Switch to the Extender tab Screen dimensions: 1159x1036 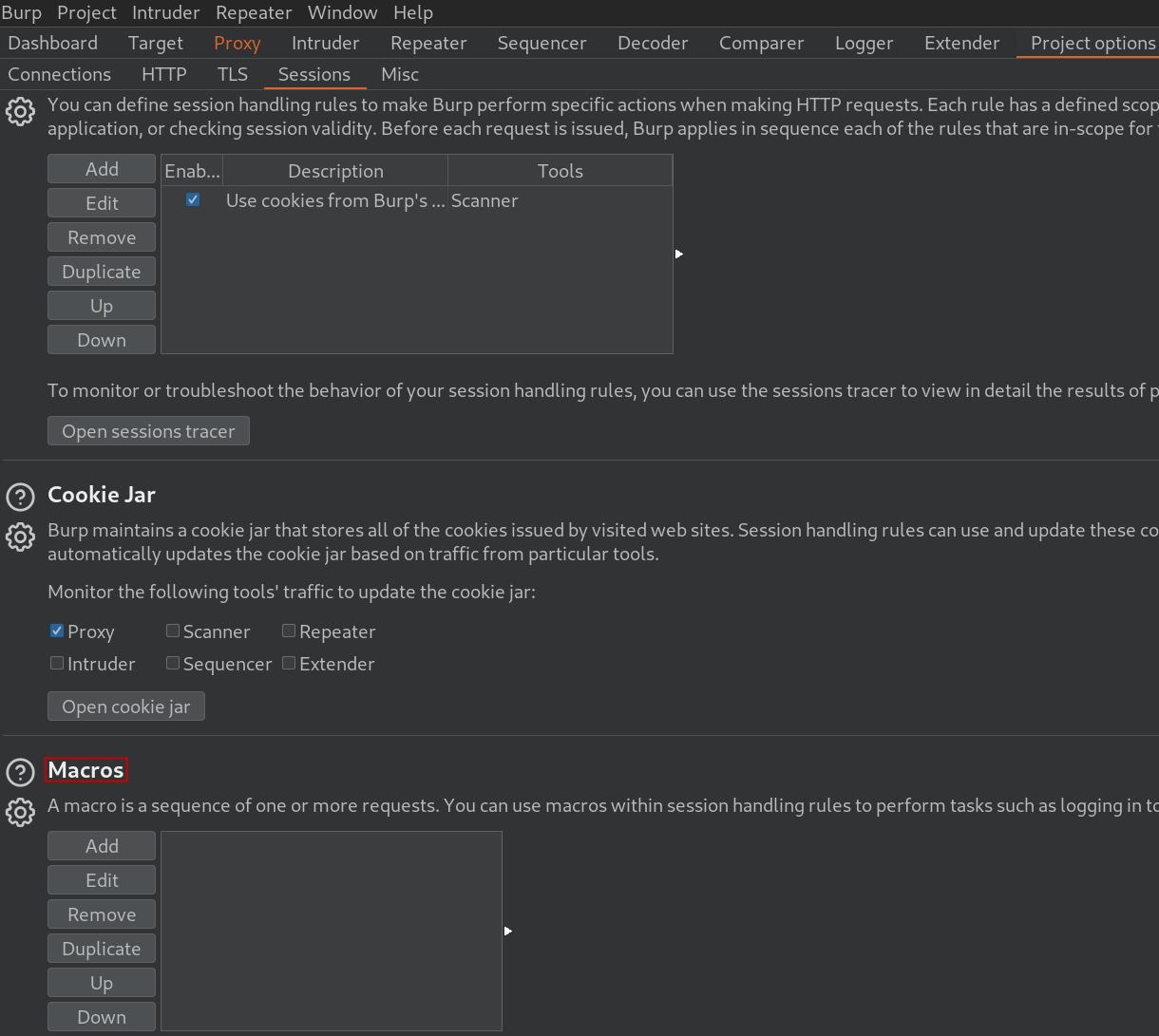(x=962, y=43)
